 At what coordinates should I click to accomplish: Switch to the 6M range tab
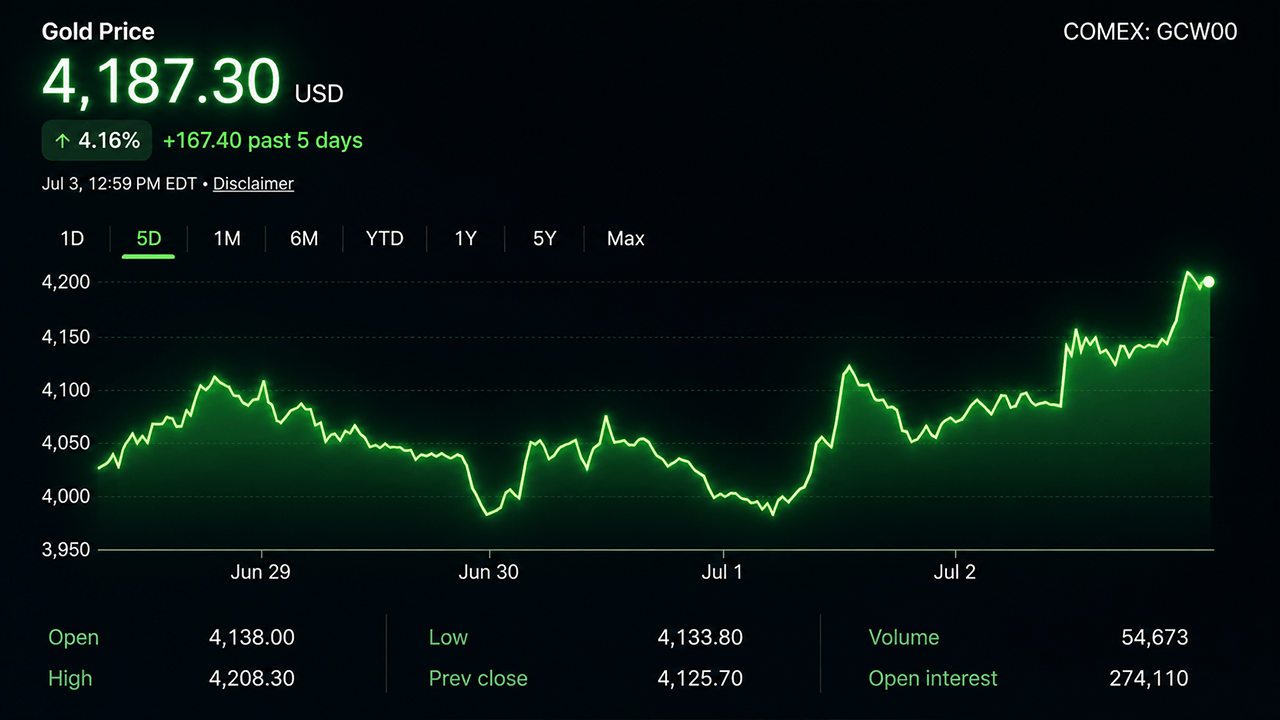click(304, 239)
